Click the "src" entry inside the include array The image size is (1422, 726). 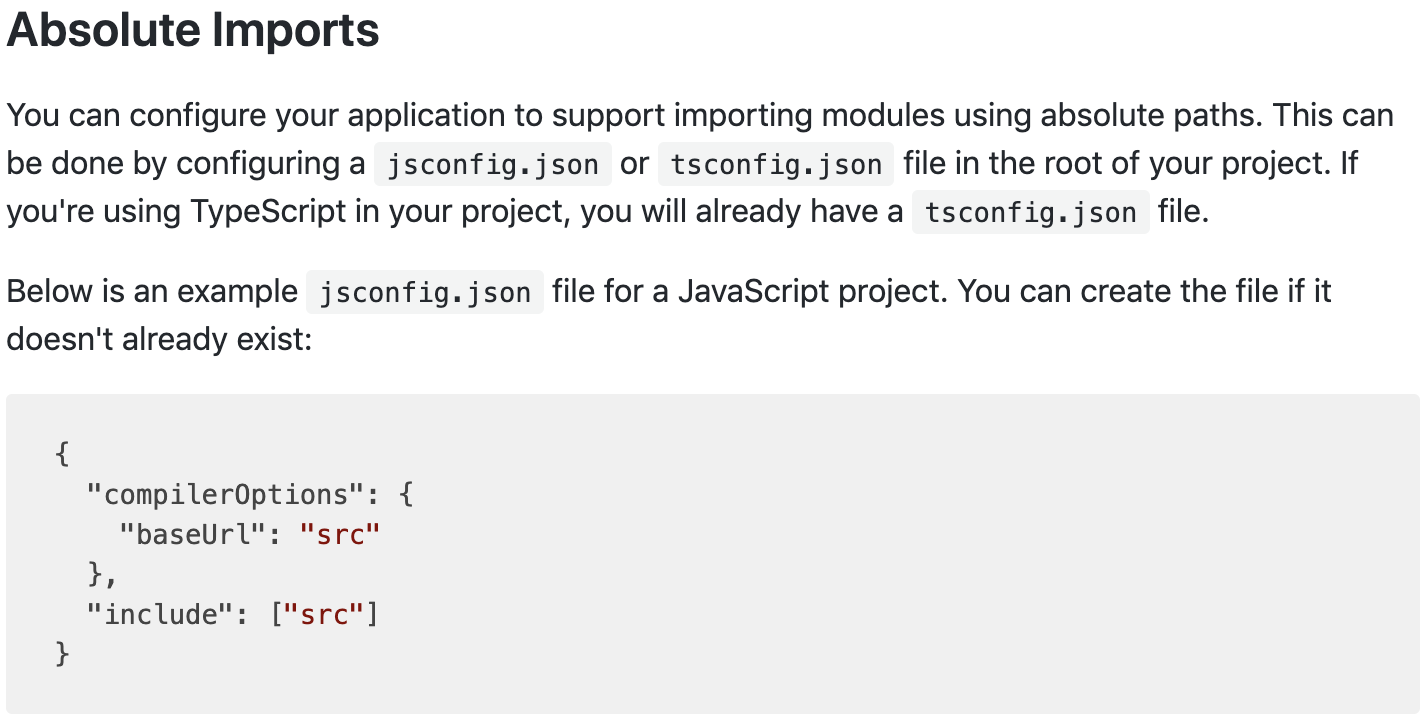click(324, 614)
